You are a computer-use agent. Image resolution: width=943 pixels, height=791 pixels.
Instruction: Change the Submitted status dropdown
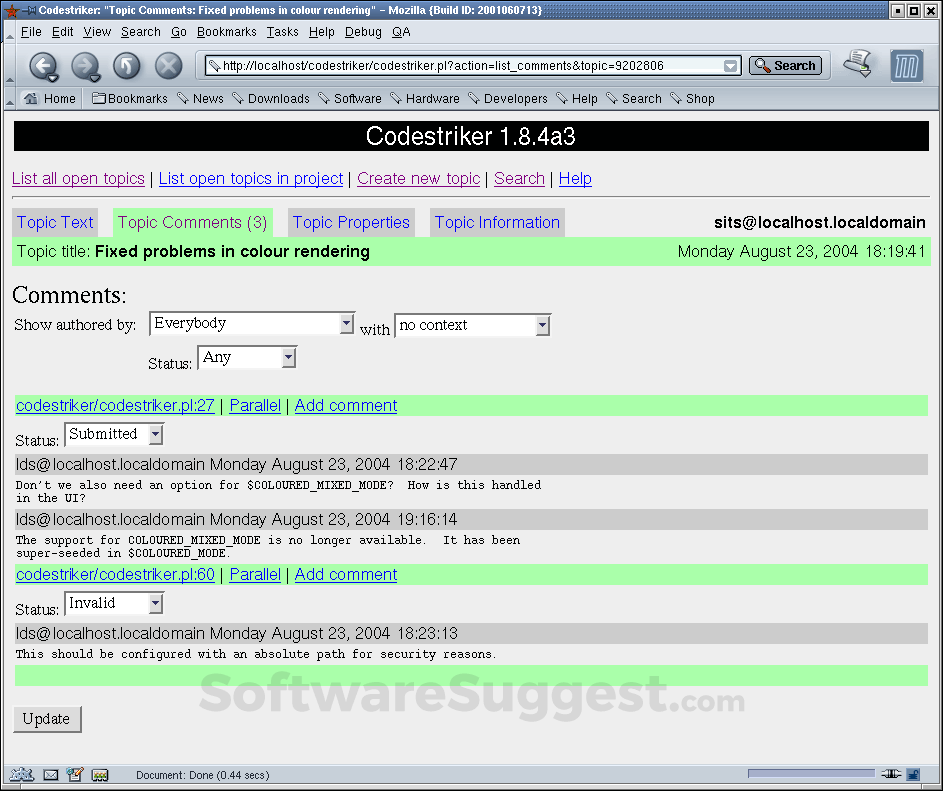[113, 434]
